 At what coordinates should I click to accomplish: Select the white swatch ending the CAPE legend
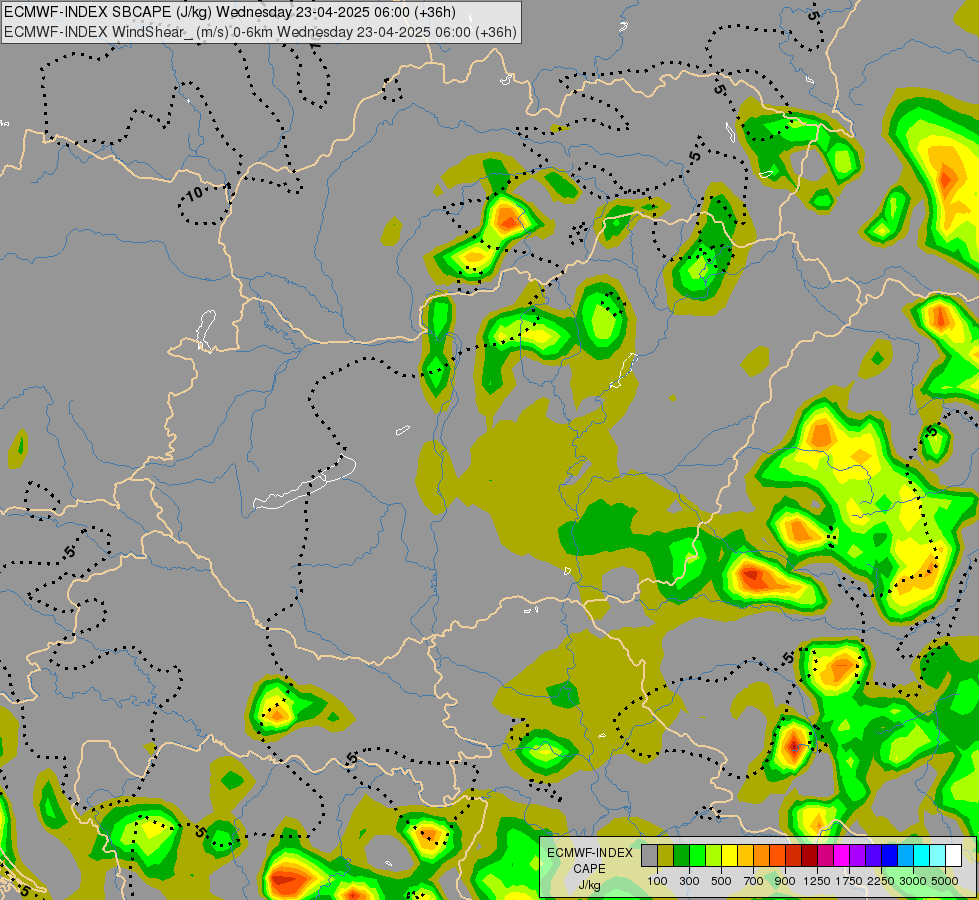[953, 855]
